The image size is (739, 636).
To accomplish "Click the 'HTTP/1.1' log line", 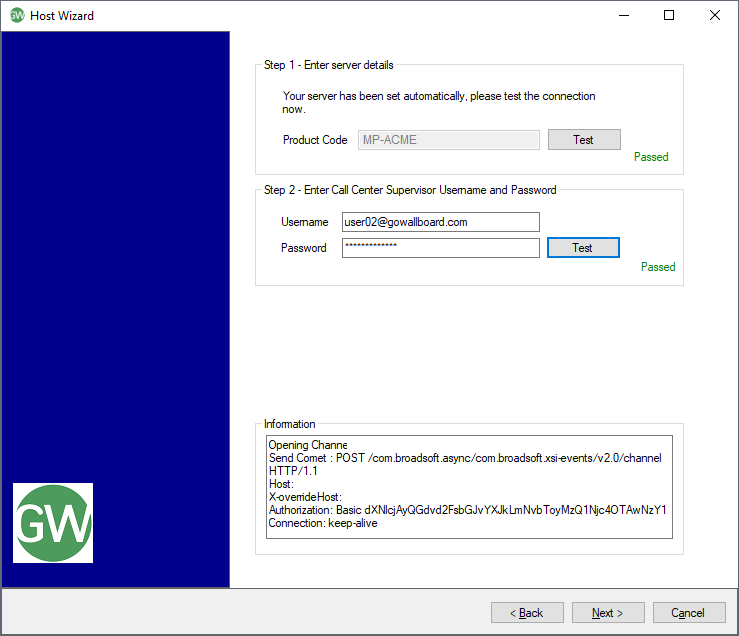I will click(x=293, y=471).
